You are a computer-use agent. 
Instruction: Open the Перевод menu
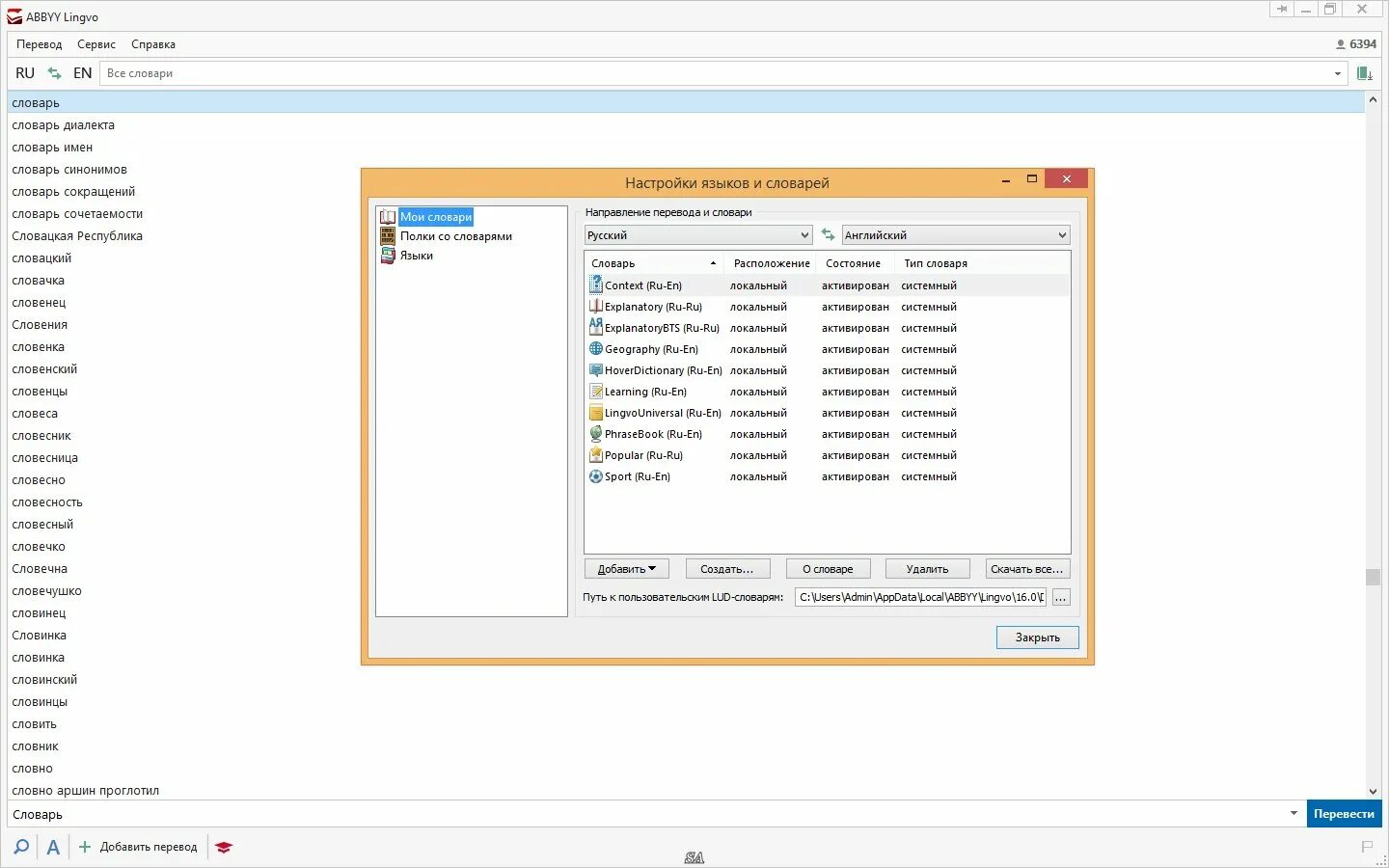pos(39,44)
